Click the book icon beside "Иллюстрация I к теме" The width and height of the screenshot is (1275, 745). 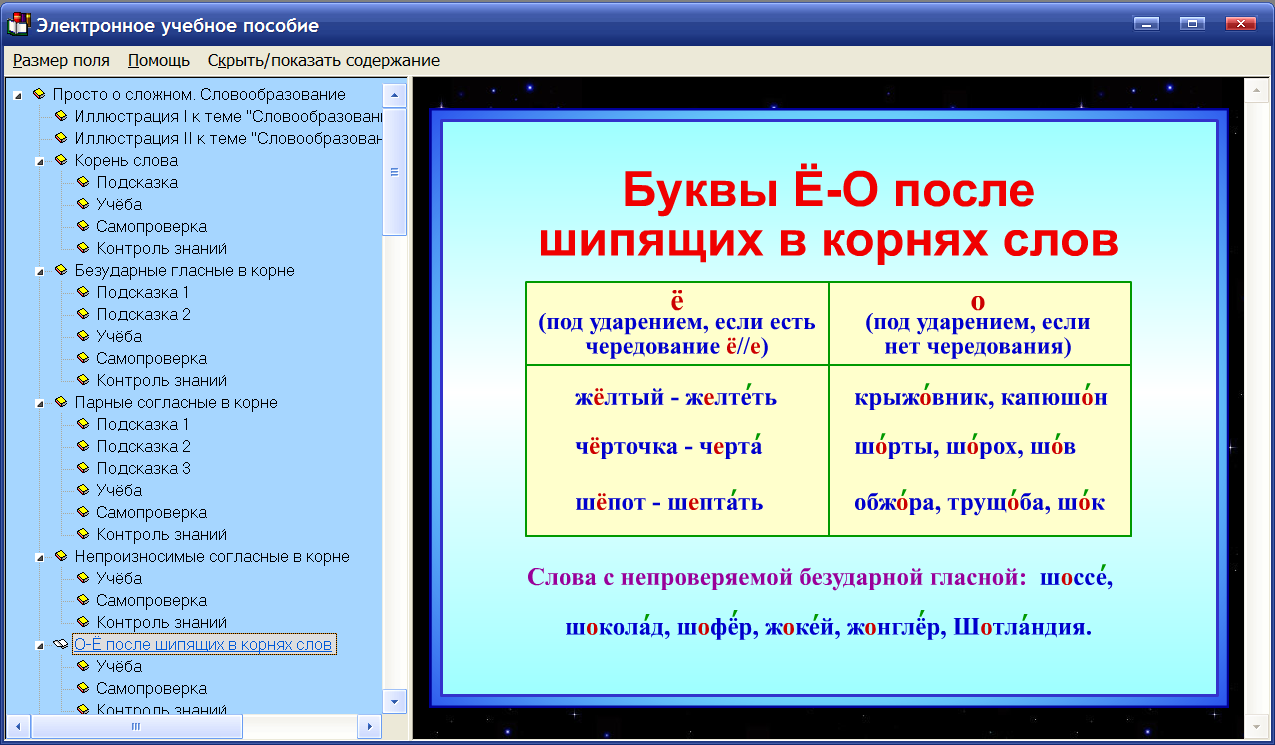click(x=60, y=116)
